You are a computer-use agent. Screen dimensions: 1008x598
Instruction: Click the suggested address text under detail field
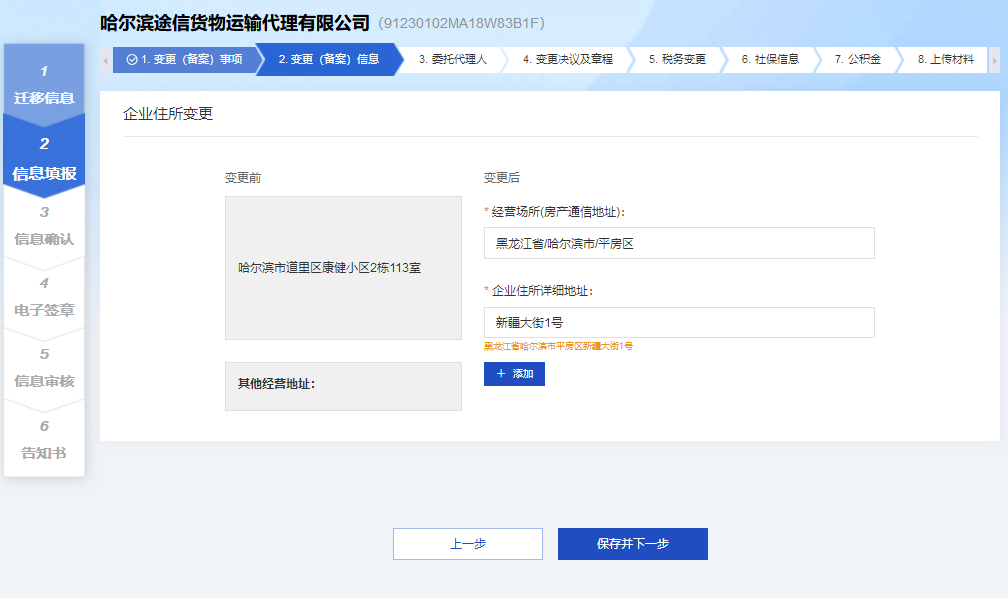click(x=558, y=346)
